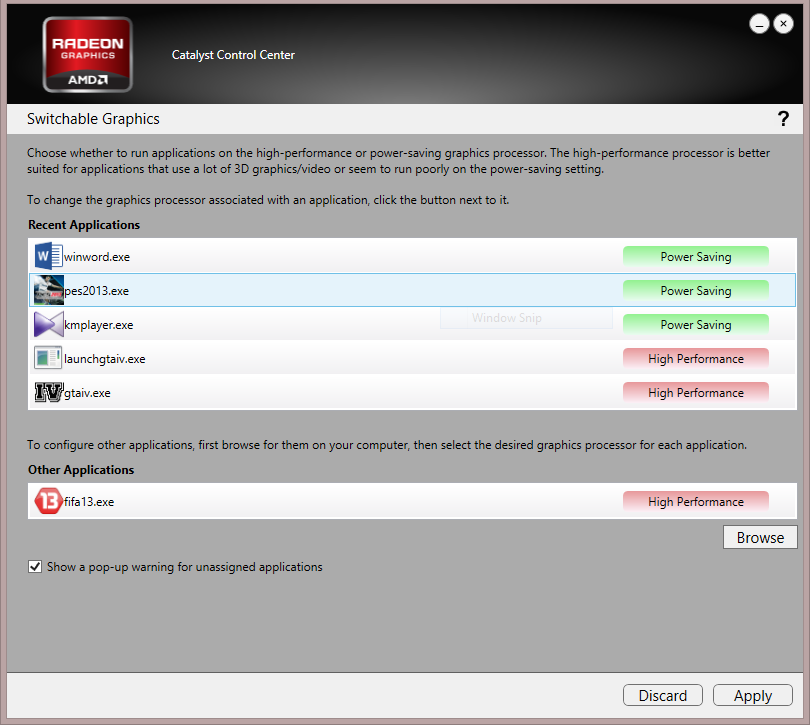Click the Radeon Graphics AMD logo
Screen dimensions: 810x725
pyautogui.click(x=88, y=55)
